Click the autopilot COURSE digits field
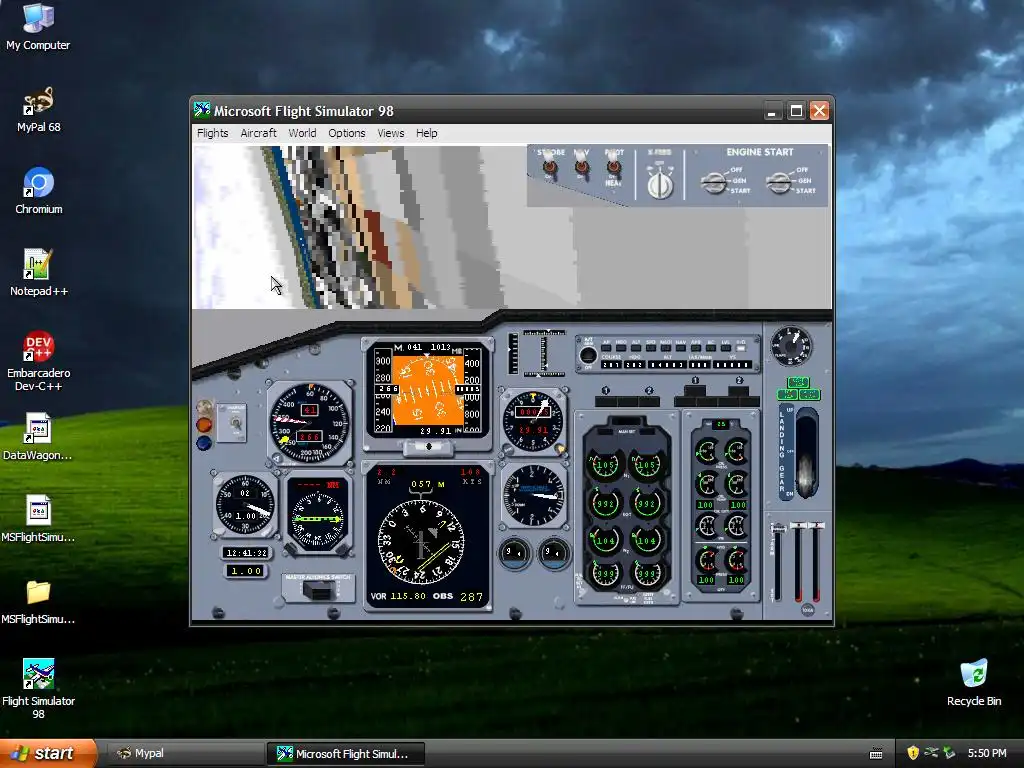 pyautogui.click(x=611, y=364)
